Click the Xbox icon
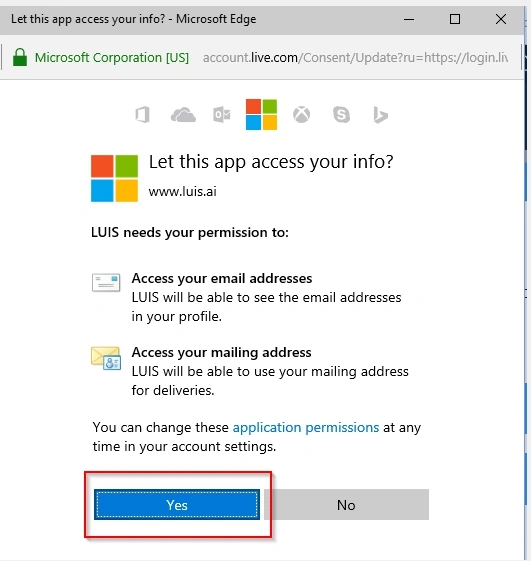 pyautogui.click(x=302, y=115)
